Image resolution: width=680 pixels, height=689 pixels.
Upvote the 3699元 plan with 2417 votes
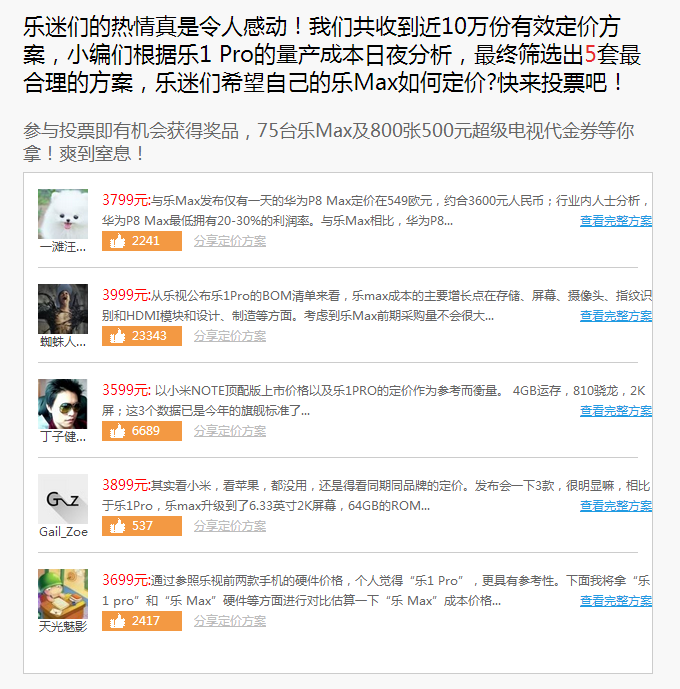[141, 621]
